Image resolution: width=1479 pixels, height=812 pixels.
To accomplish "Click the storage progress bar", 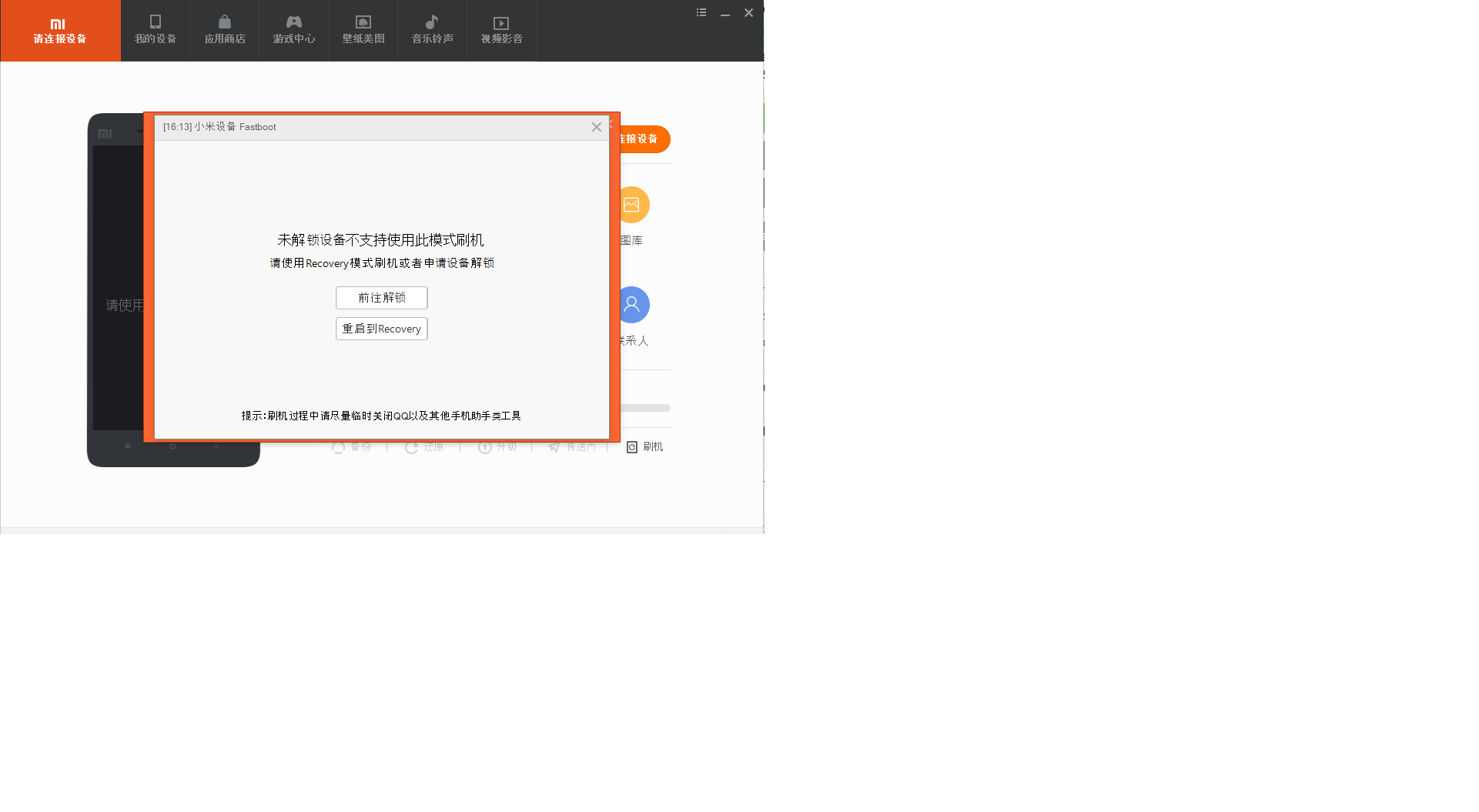I will click(645, 408).
